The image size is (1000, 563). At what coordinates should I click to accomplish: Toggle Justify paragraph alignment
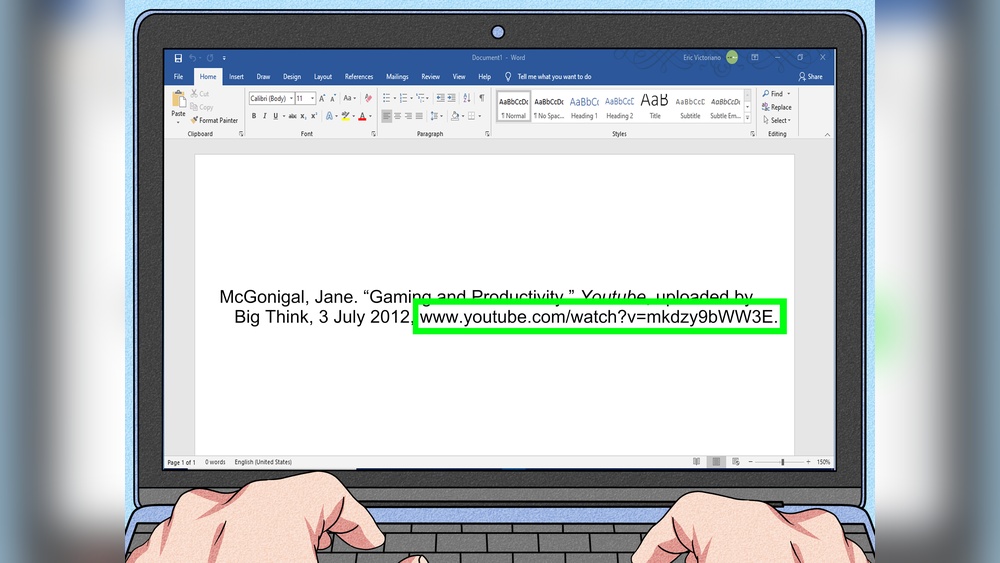[x=419, y=116]
